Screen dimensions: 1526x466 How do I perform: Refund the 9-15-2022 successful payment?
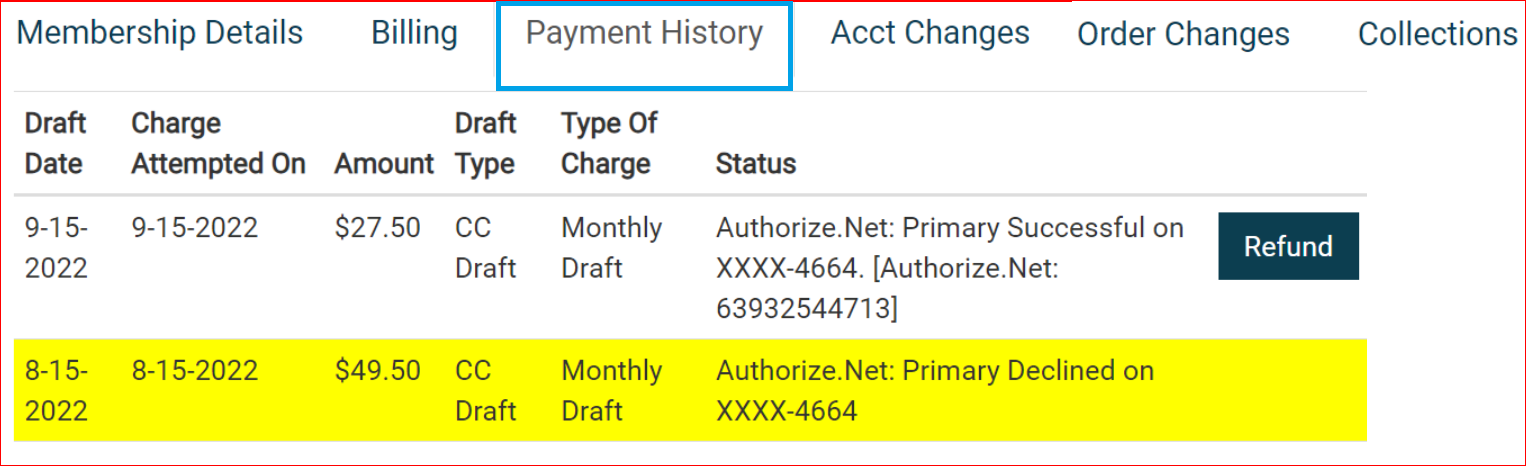[x=1288, y=246]
